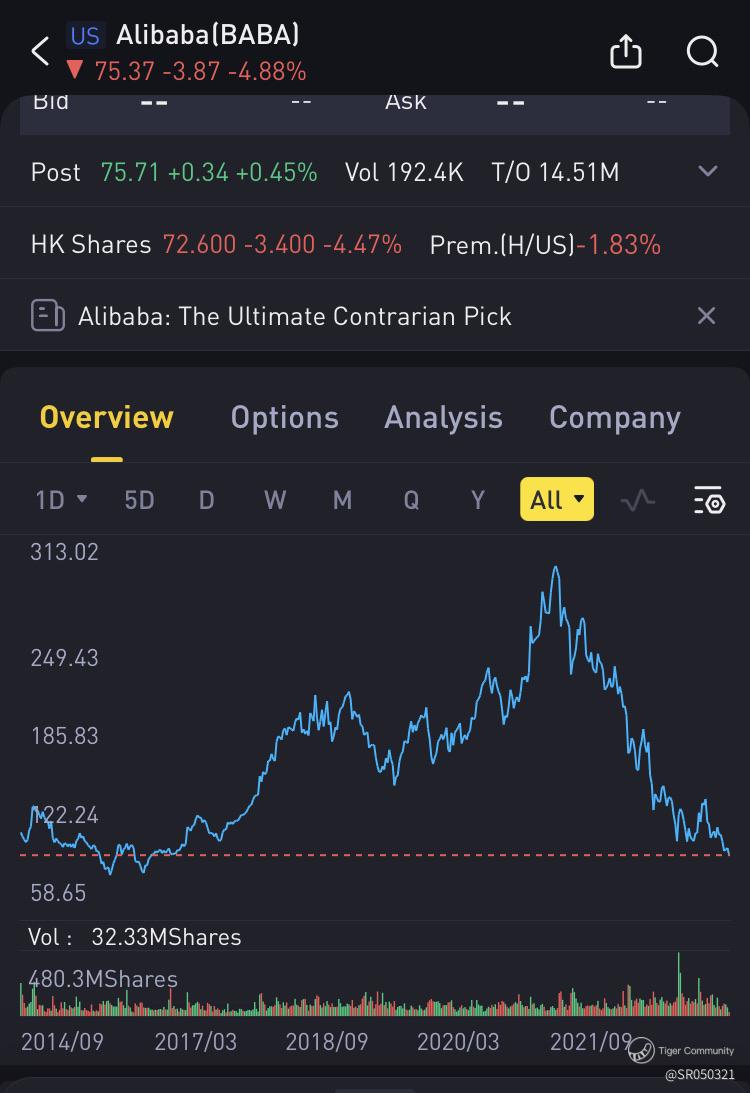
Task: Toggle the chart line style icon
Action: coord(638,500)
